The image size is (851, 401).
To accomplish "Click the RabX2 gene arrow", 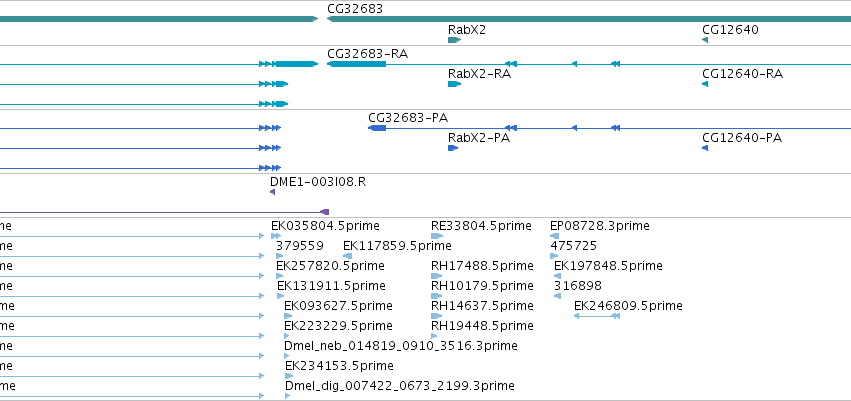I will 454,40.
